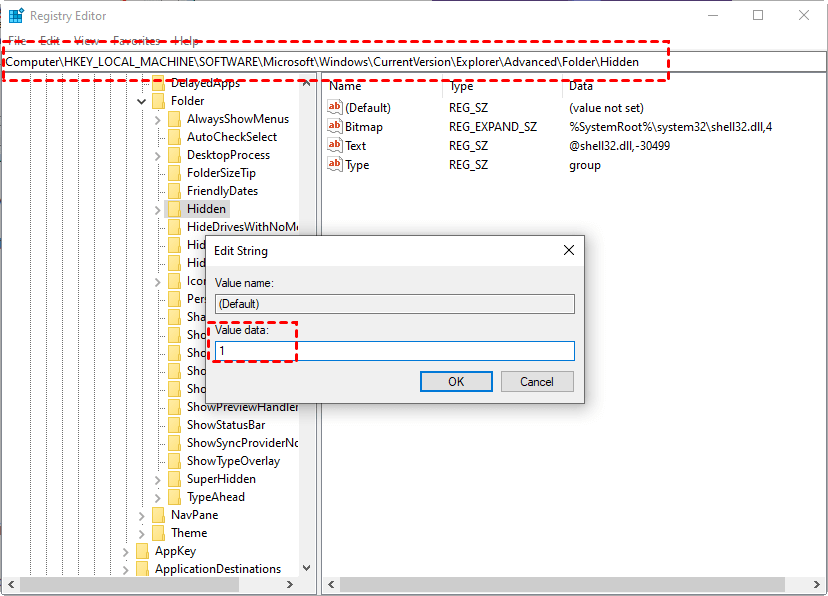Open the Help menu
Image resolution: width=828 pixels, height=596 pixels.
click(186, 40)
